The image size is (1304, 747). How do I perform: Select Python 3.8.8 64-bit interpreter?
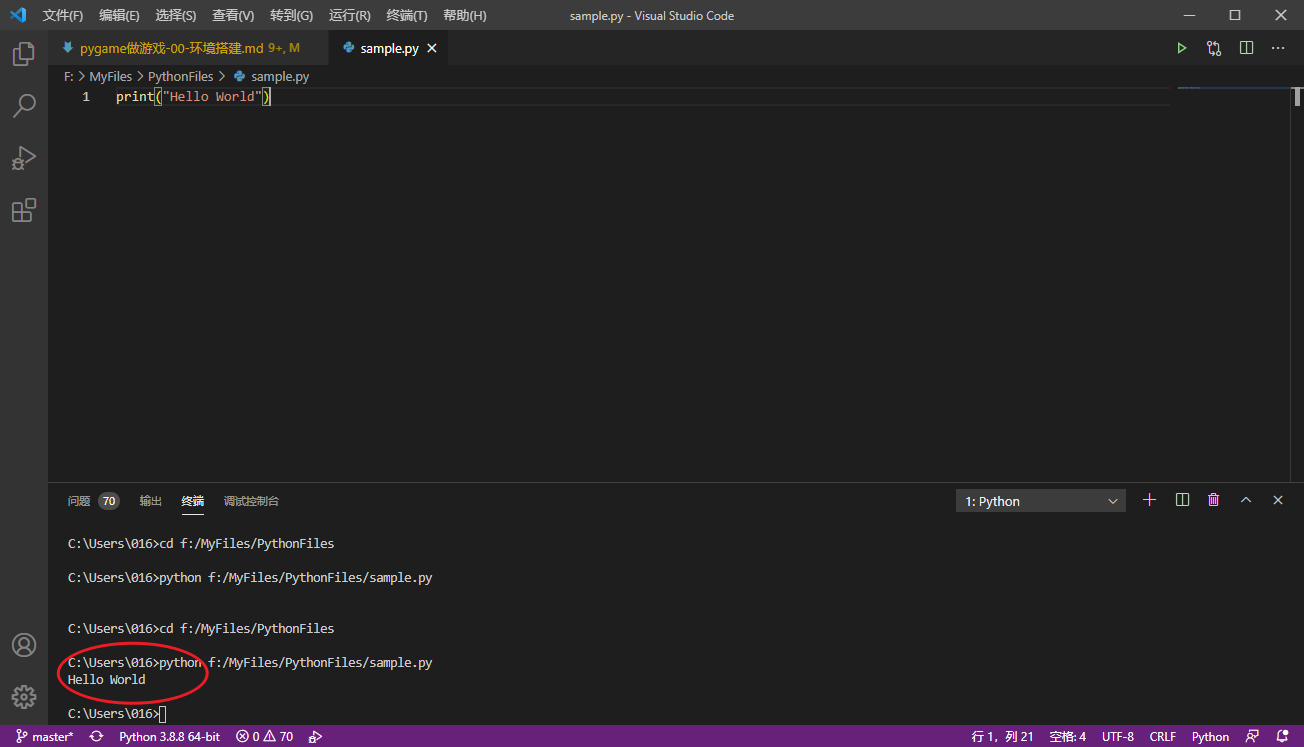coord(169,737)
